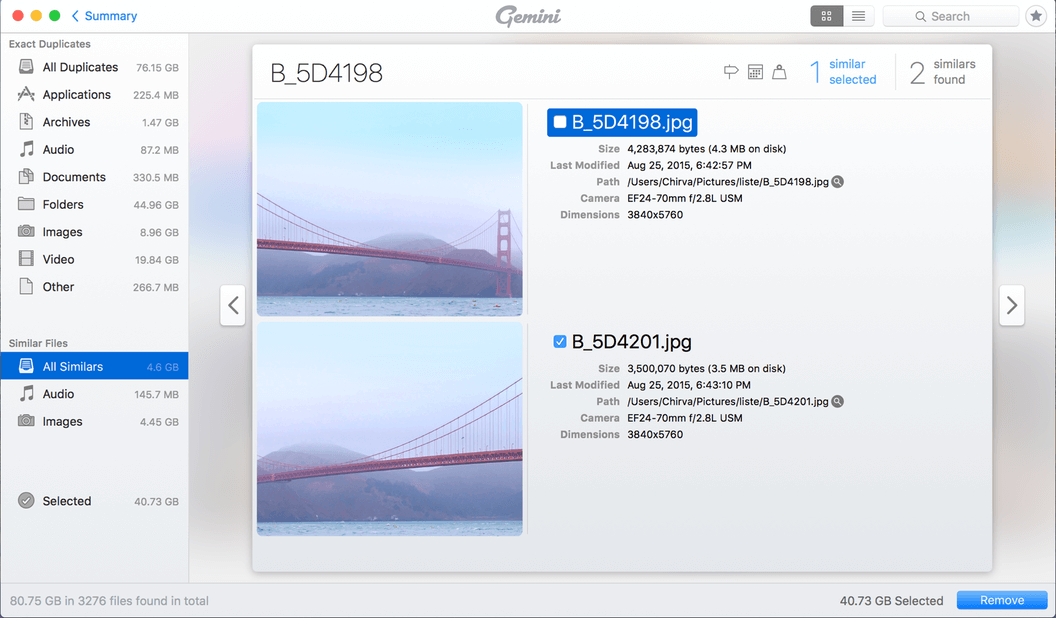This screenshot has height=618, width=1056.
Task: Click the Remove button
Action: (1001, 600)
